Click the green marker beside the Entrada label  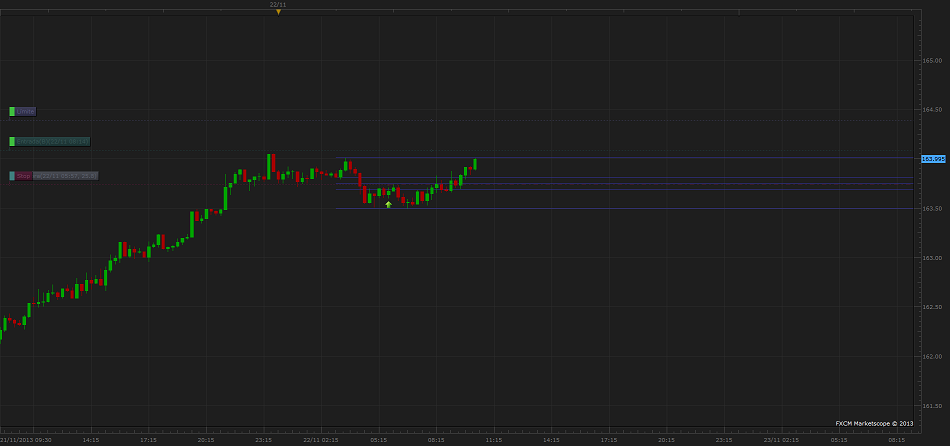tap(12, 141)
